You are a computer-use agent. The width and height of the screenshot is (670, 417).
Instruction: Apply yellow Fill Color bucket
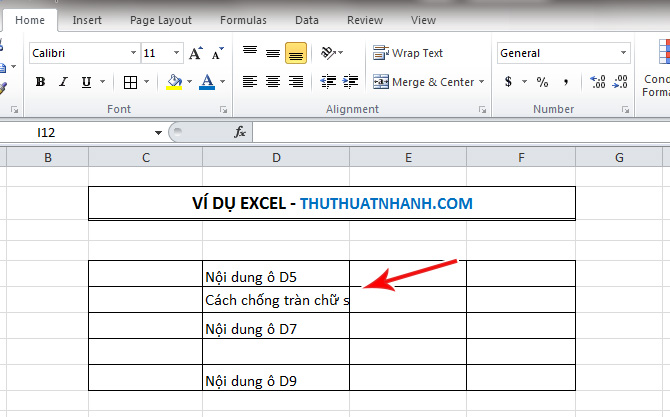174,82
